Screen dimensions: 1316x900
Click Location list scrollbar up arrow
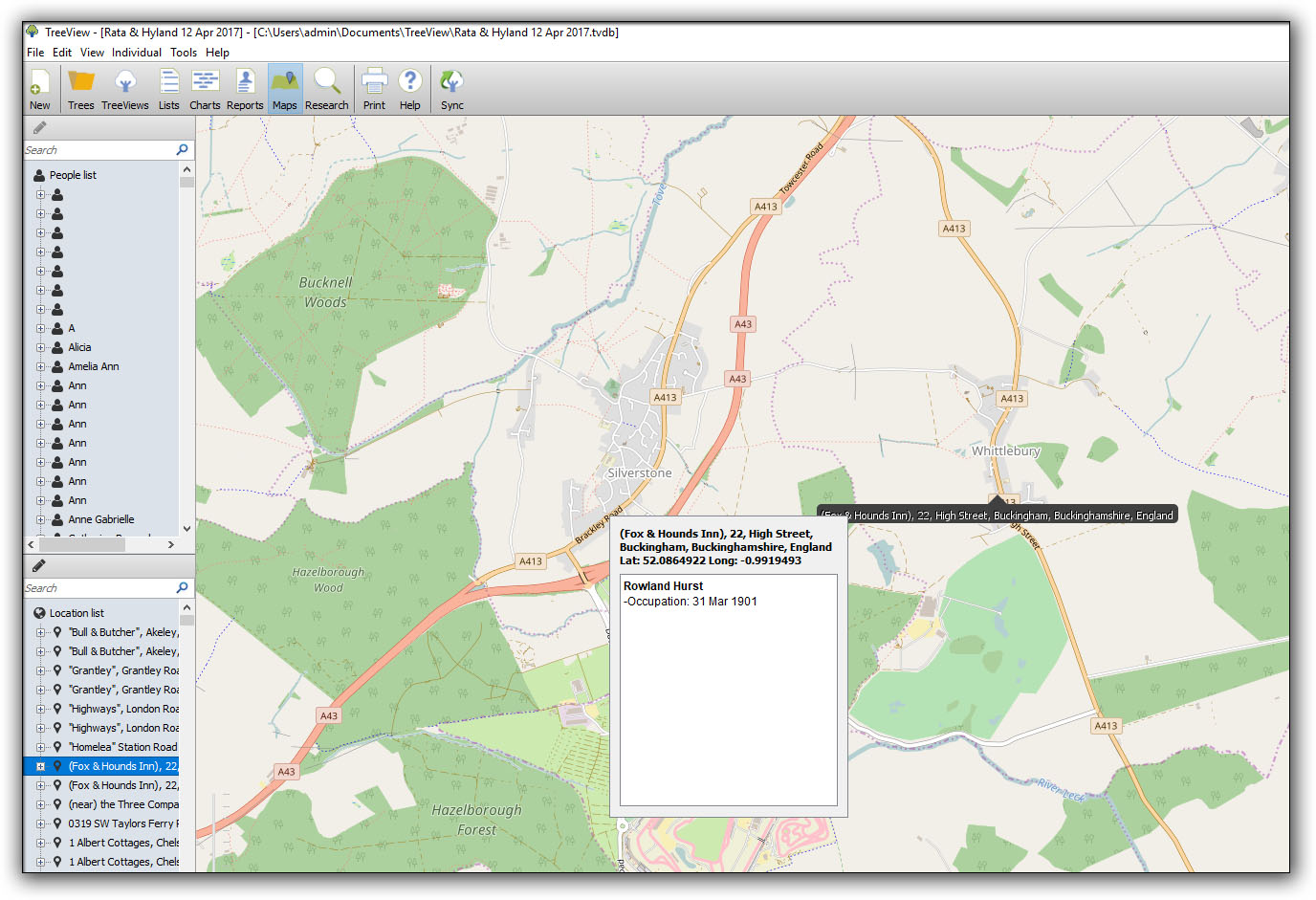pyautogui.click(x=186, y=607)
